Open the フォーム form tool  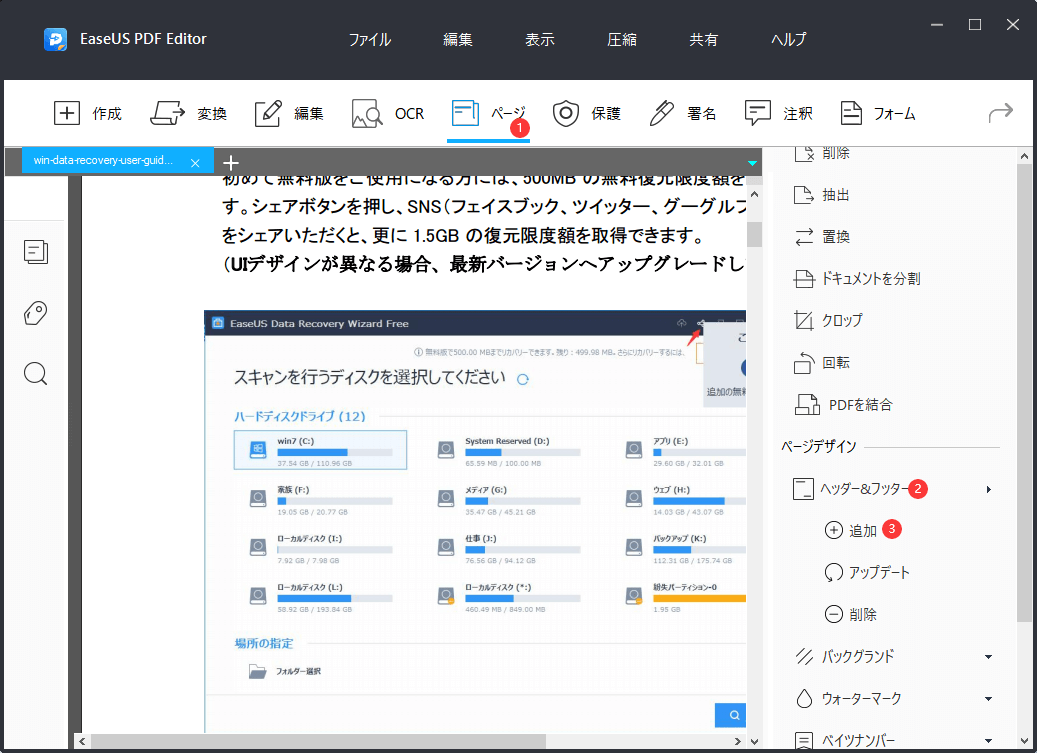(879, 113)
